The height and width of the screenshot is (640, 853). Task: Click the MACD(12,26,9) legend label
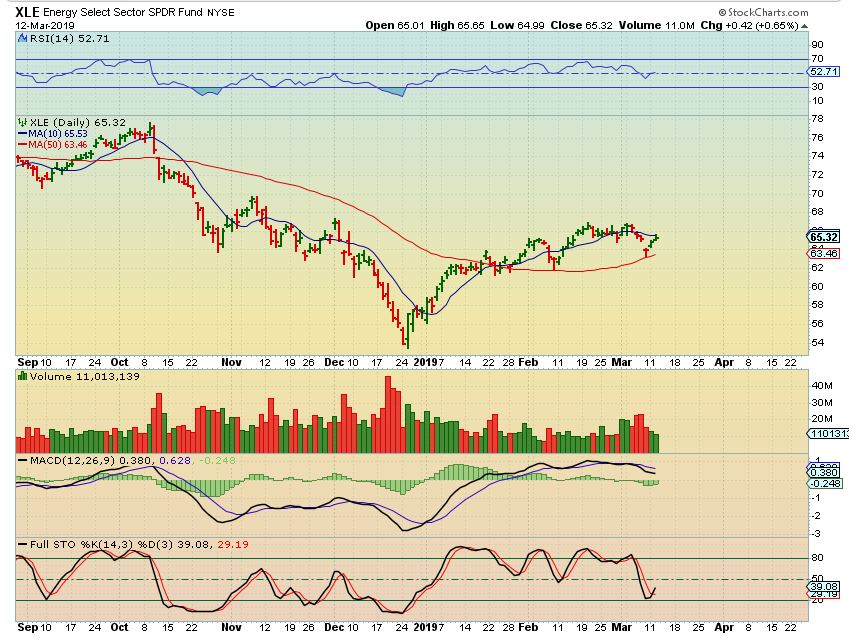(x=72, y=460)
